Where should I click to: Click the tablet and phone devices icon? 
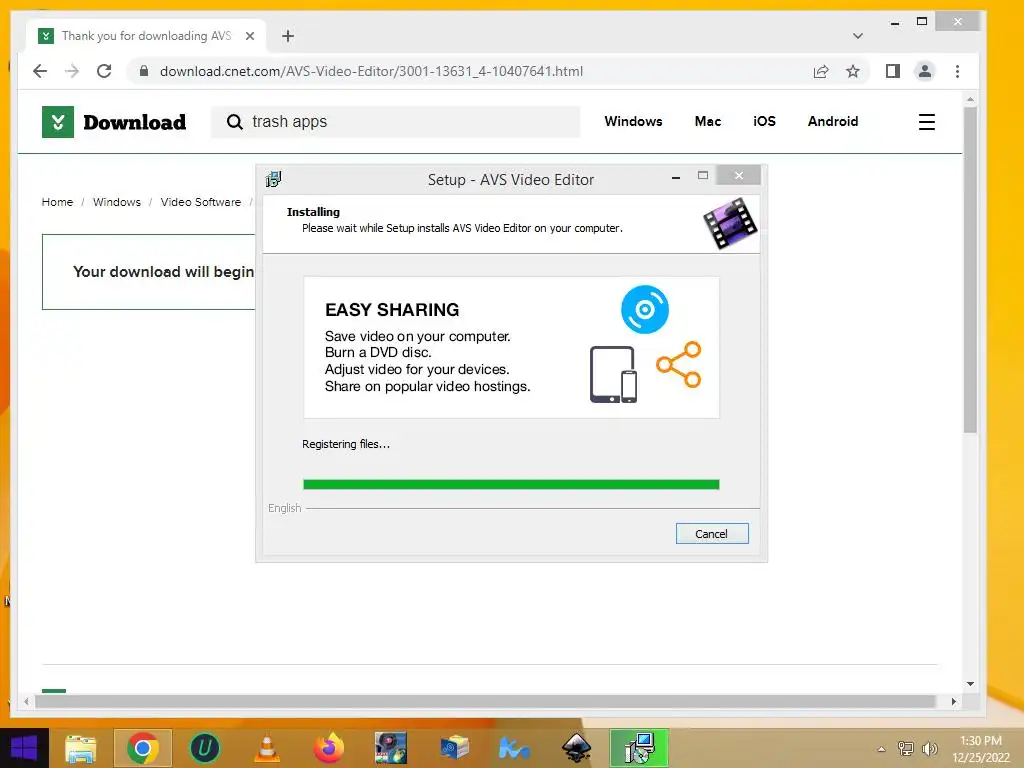(x=613, y=374)
